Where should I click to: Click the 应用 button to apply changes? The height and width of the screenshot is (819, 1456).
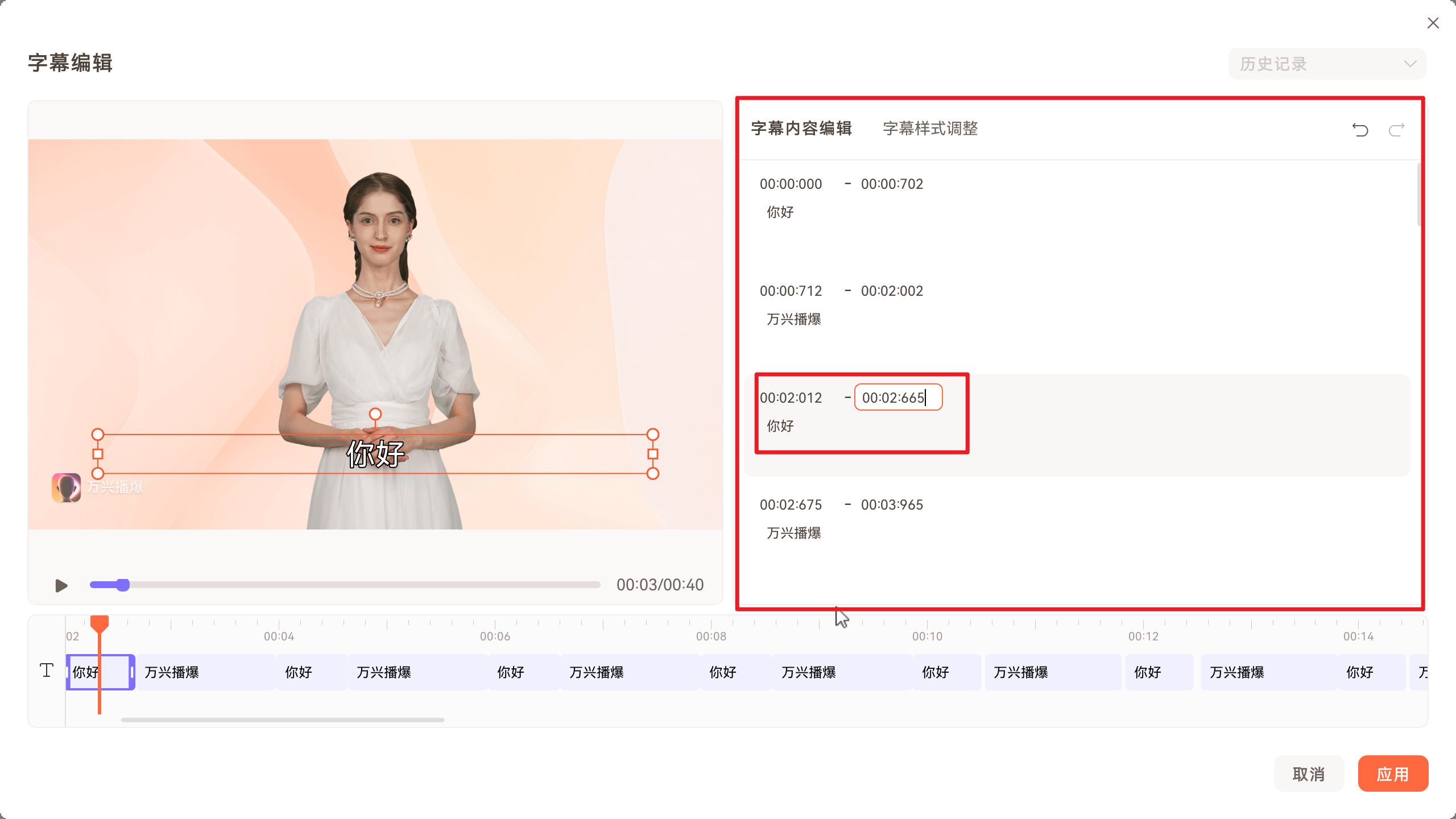tap(1393, 773)
